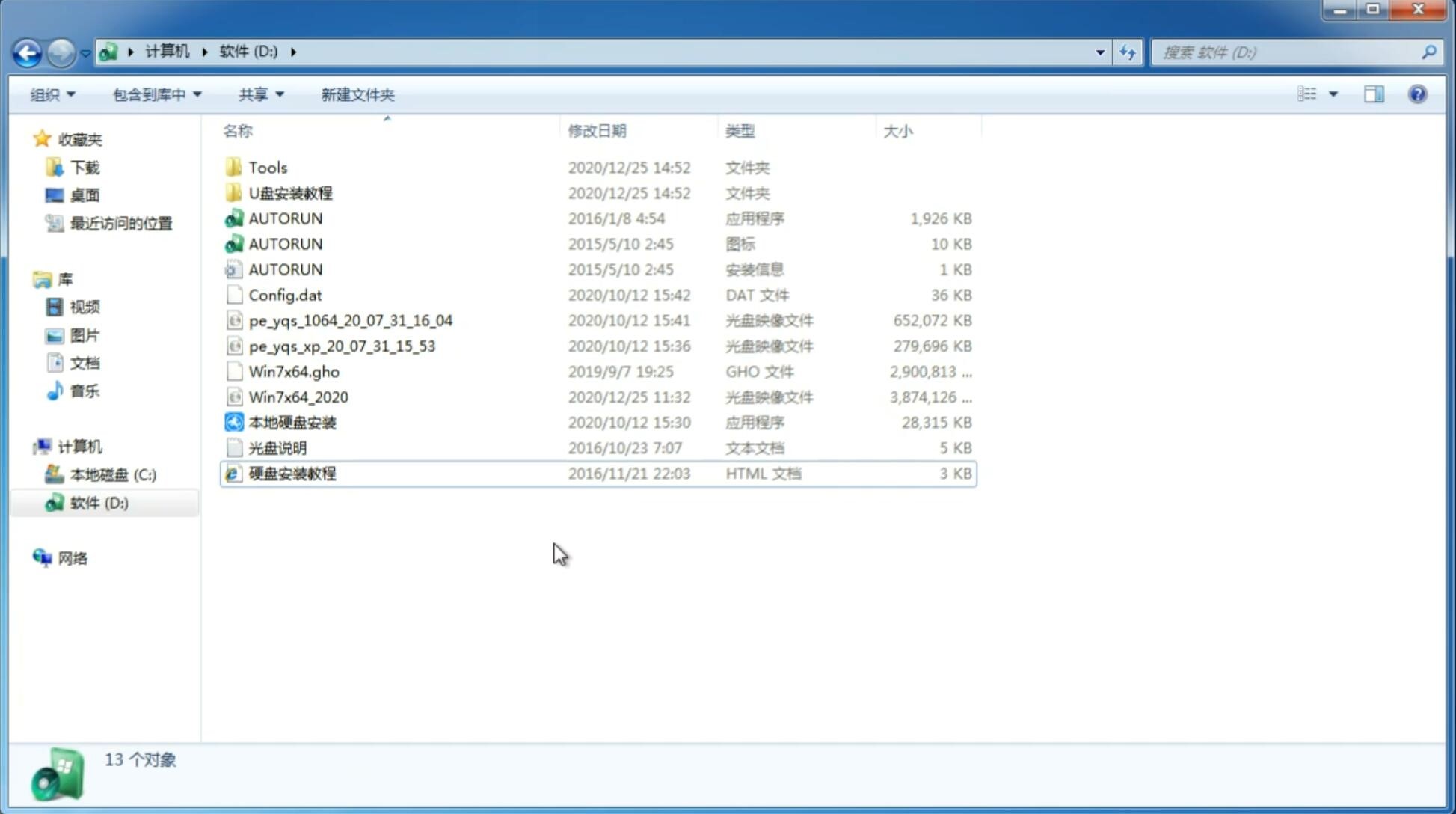Navigate back using arrow icon
The image size is (1456, 814).
tap(27, 51)
